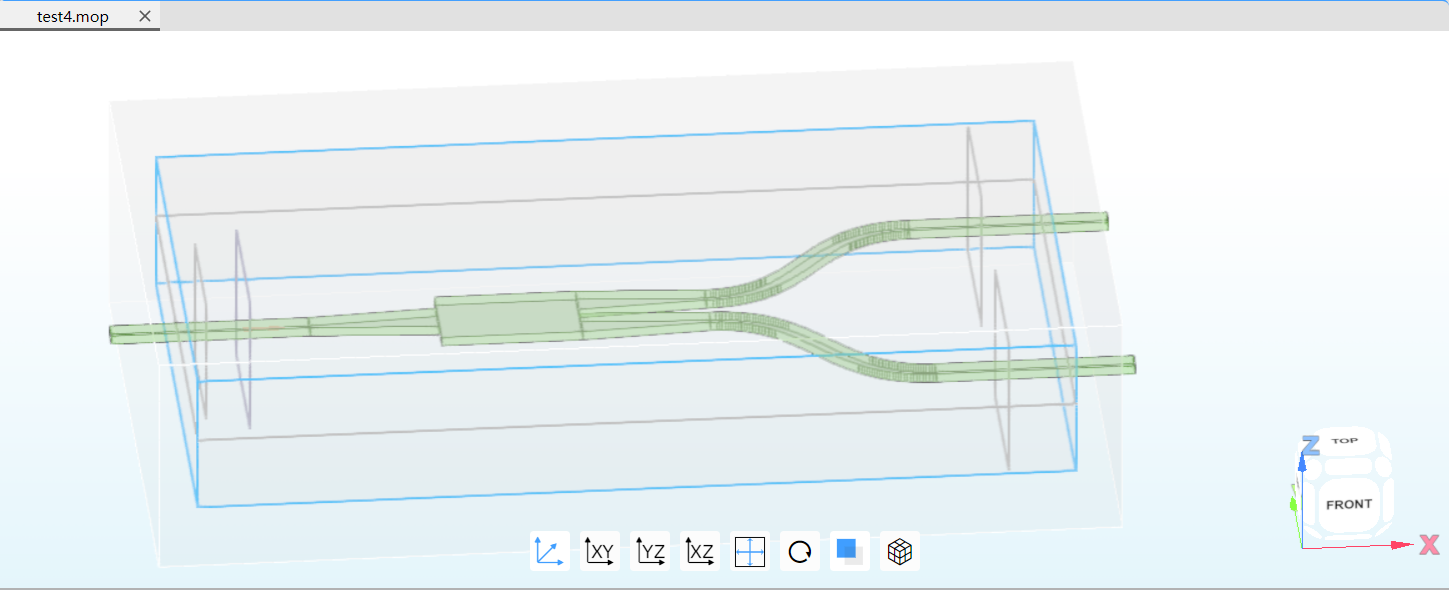Set view to the XY plane

(x=599, y=551)
